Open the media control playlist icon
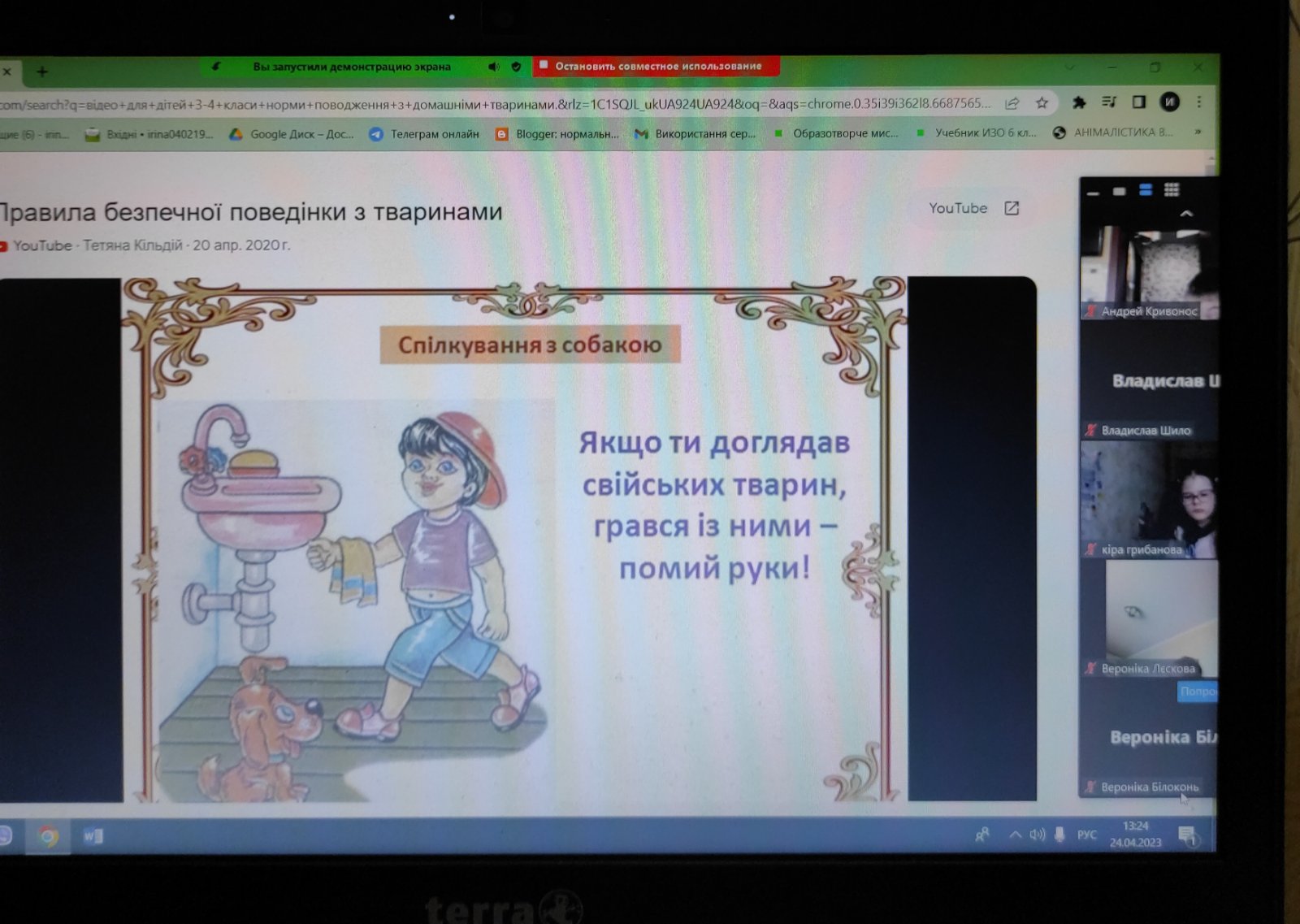 point(1109,102)
